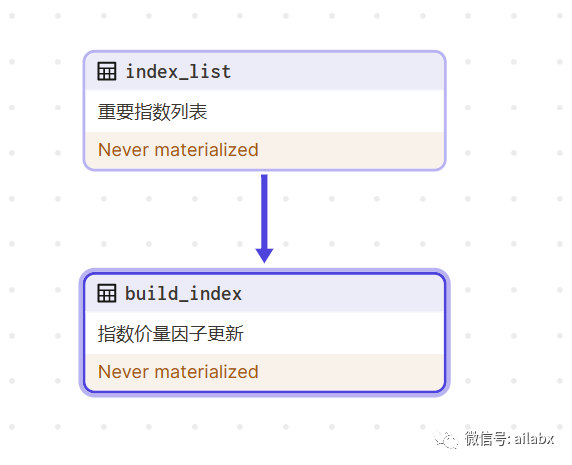
Task: Click the highlighted border of build_index node
Action: [447, 333]
